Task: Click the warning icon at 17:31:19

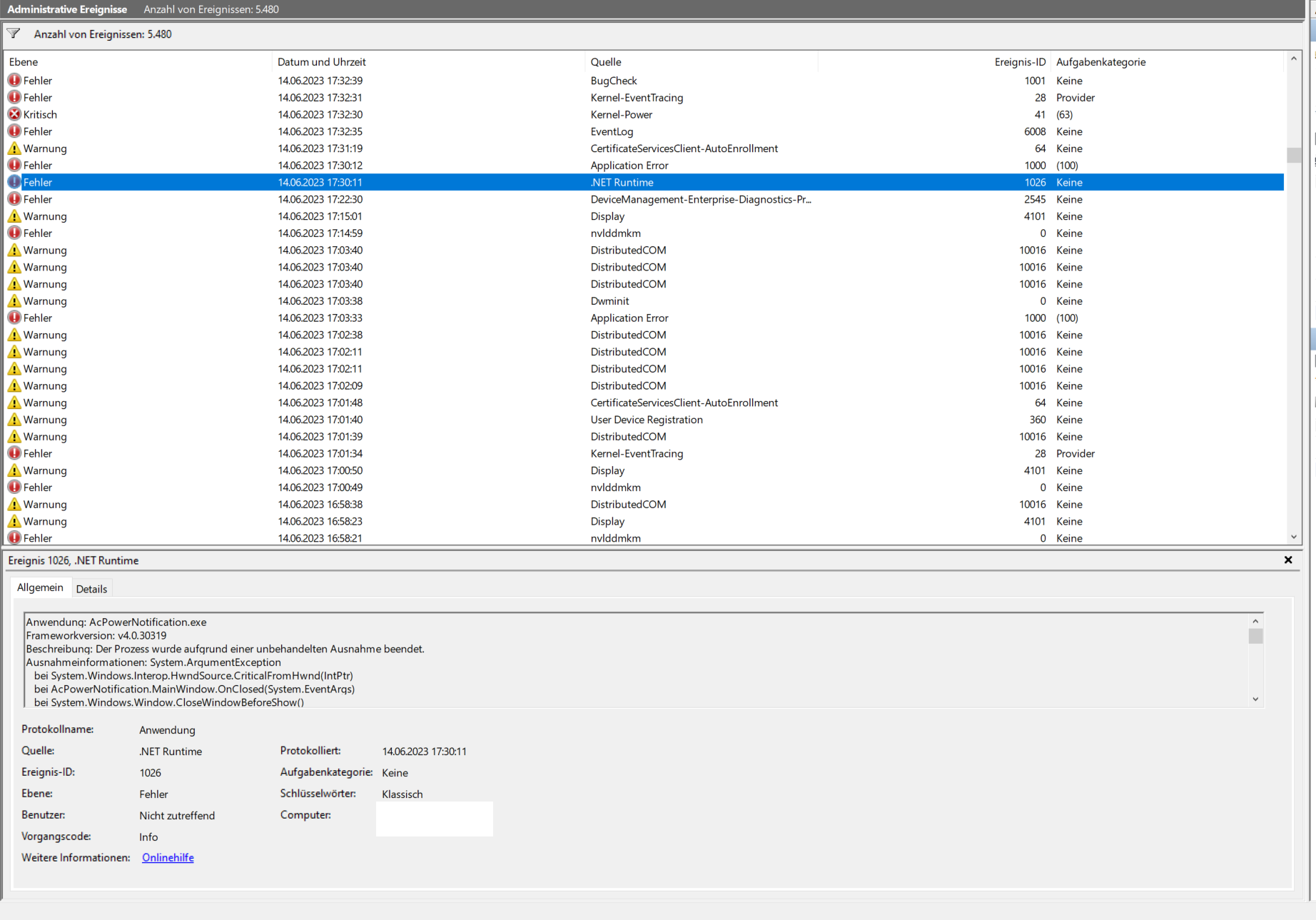Action: 14,148
